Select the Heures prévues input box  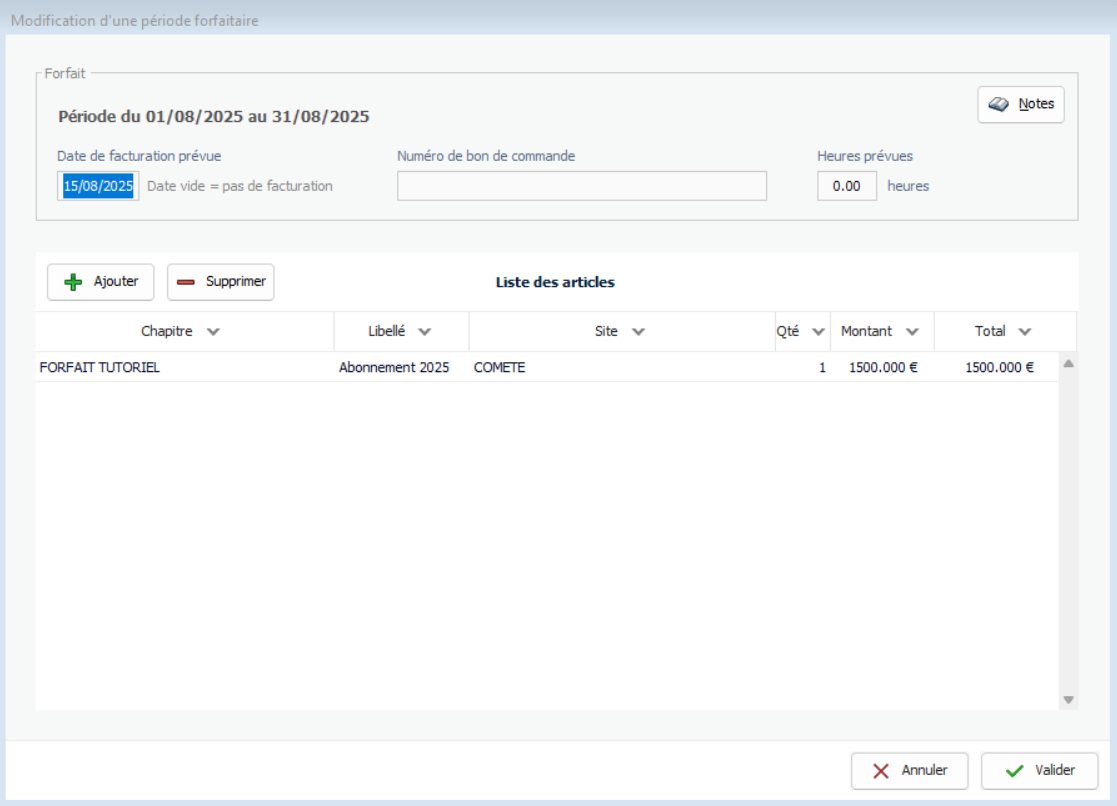coord(847,186)
